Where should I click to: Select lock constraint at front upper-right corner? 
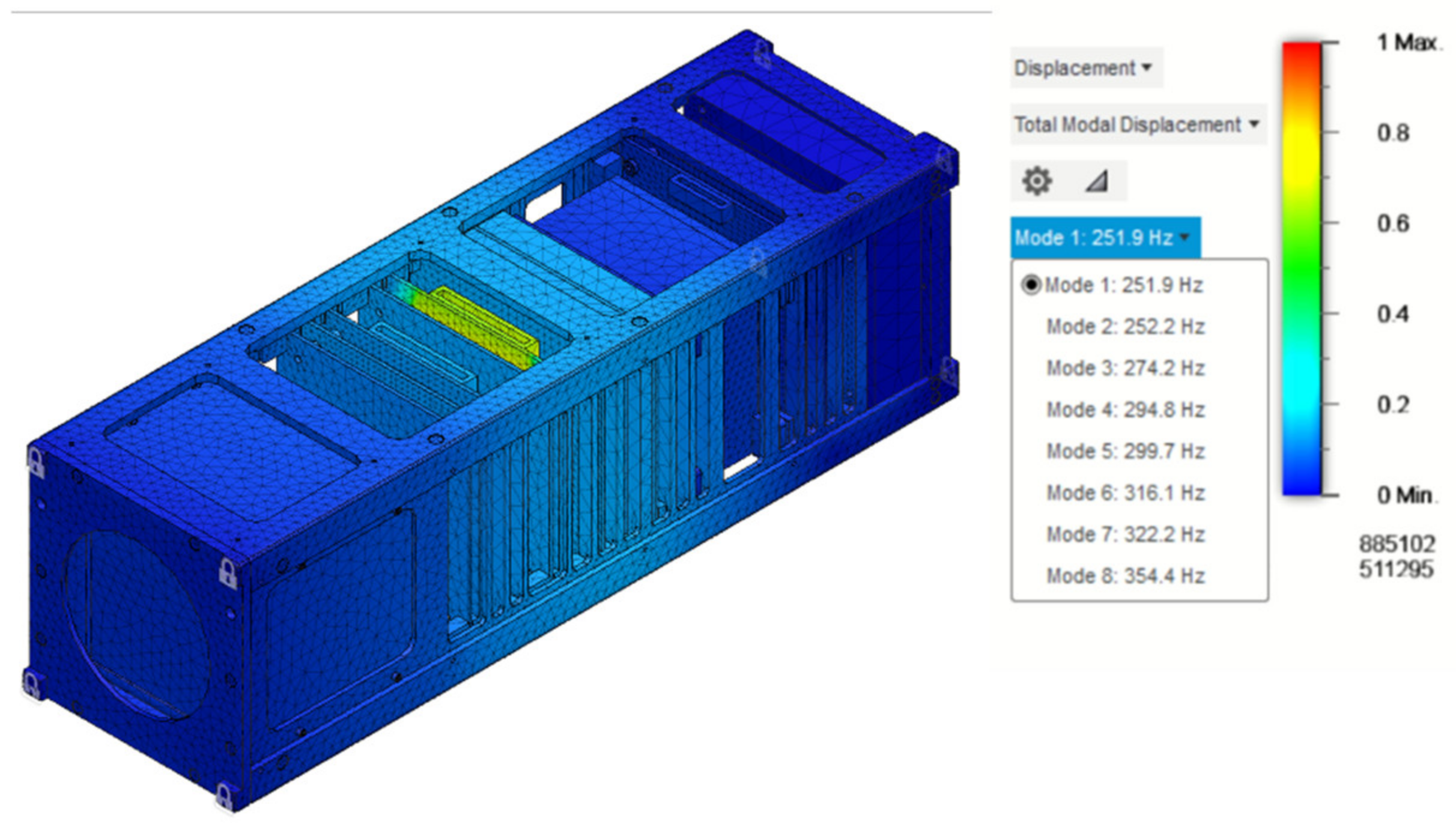(228, 572)
